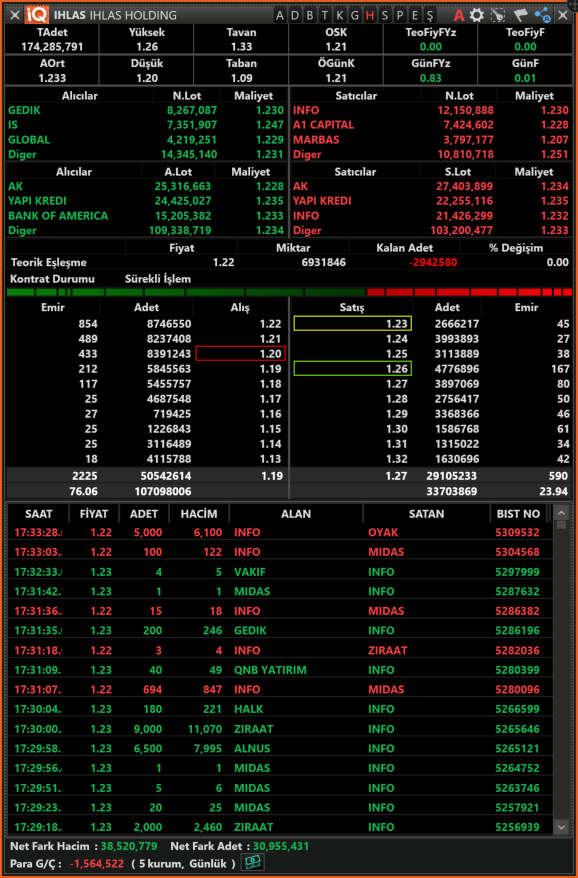Viewport: 578px width, 878px height.
Task: Select the Ş letter button in toolbar
Action: pos(430,15)
